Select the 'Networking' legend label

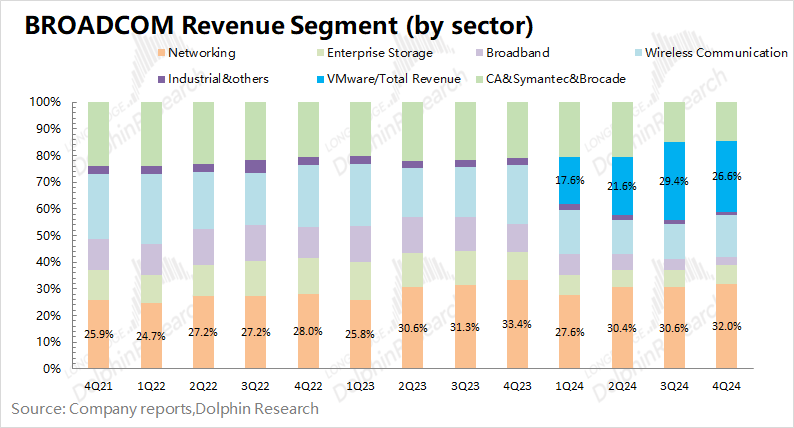tap(202, 53)
